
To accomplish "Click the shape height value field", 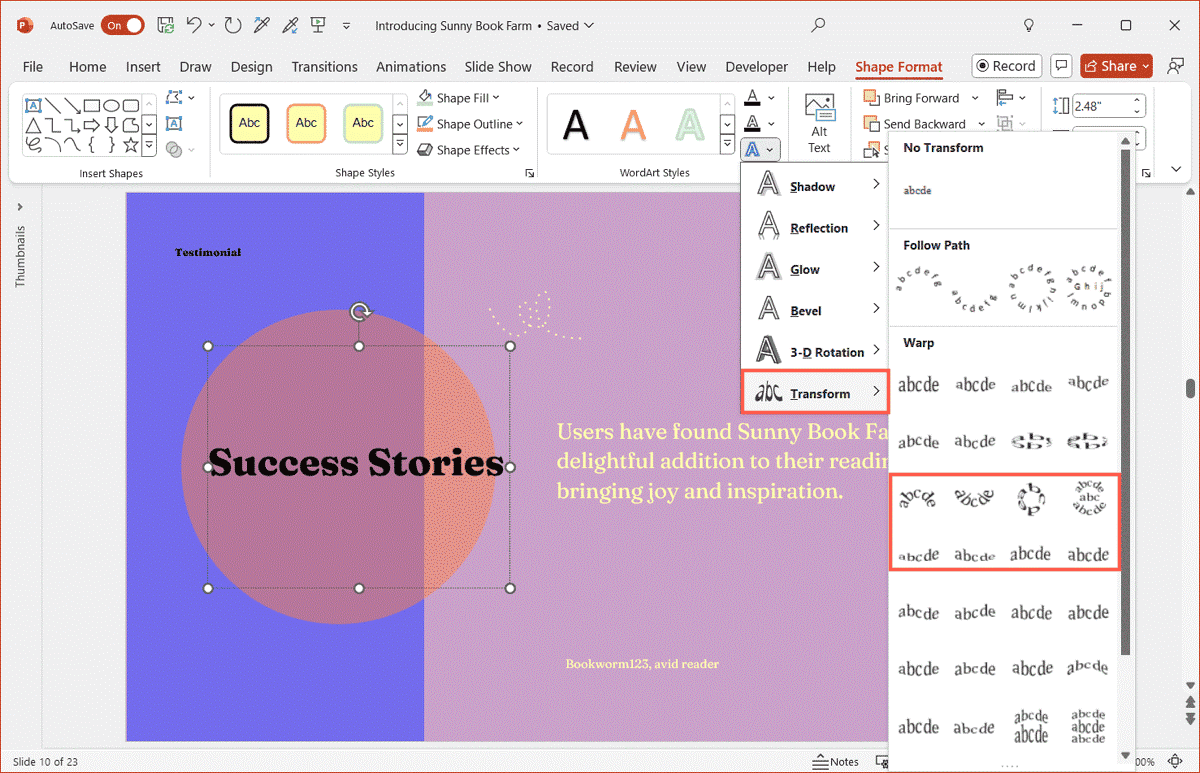I will click(x=1101, y=106).
